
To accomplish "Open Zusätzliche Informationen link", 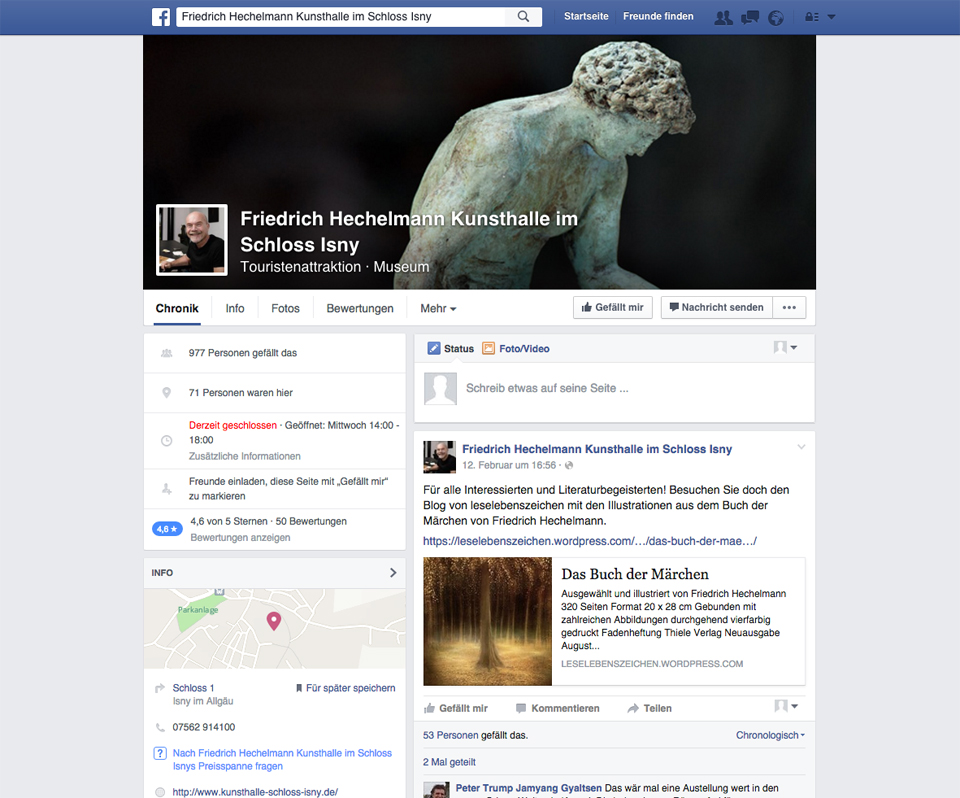I will (244, 456).
